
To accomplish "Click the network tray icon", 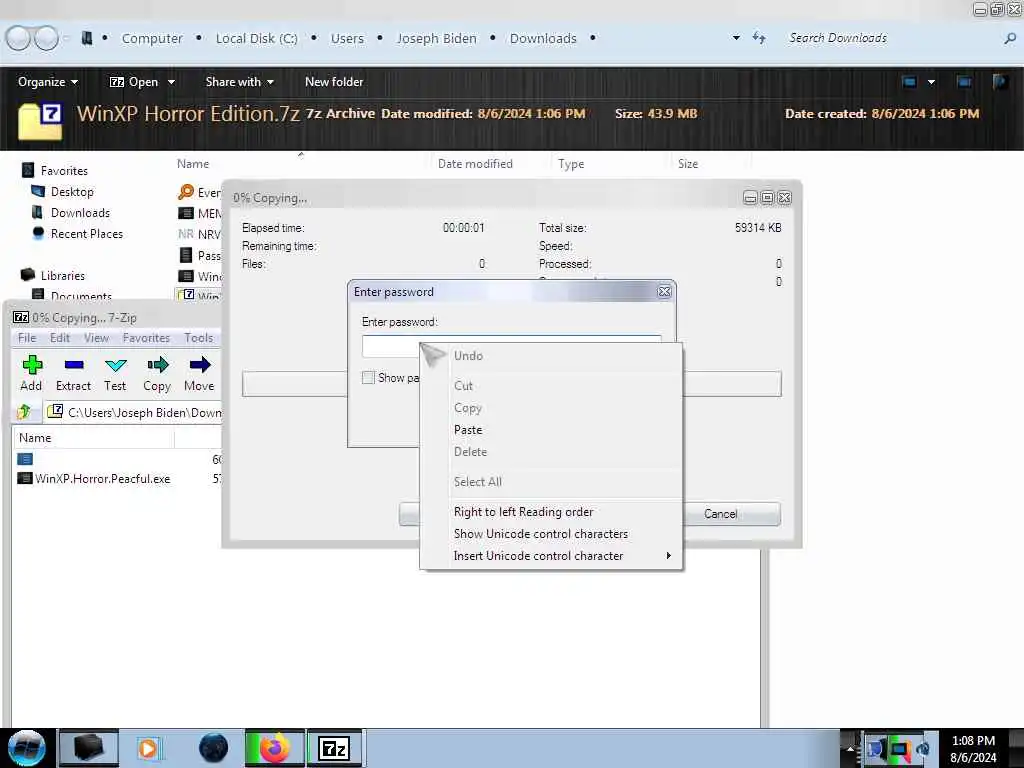I will pos(900,749).
